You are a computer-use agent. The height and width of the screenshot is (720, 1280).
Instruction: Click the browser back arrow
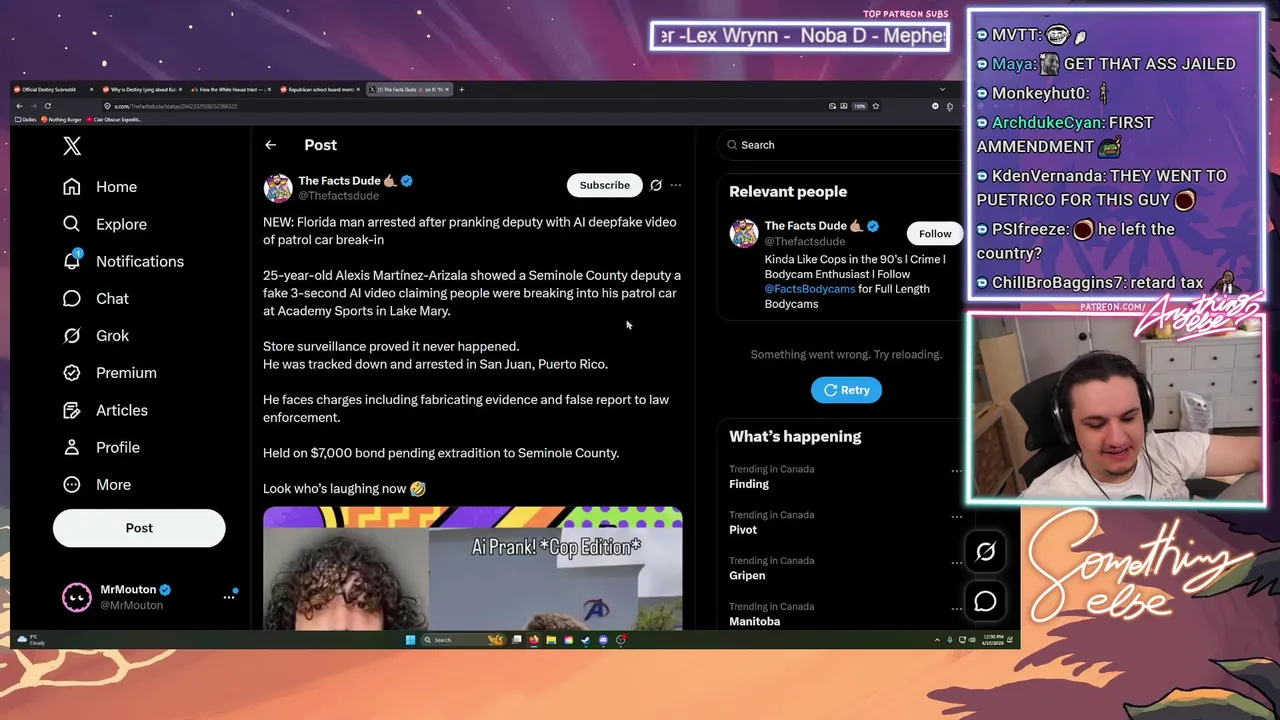(x=19, y=106)
